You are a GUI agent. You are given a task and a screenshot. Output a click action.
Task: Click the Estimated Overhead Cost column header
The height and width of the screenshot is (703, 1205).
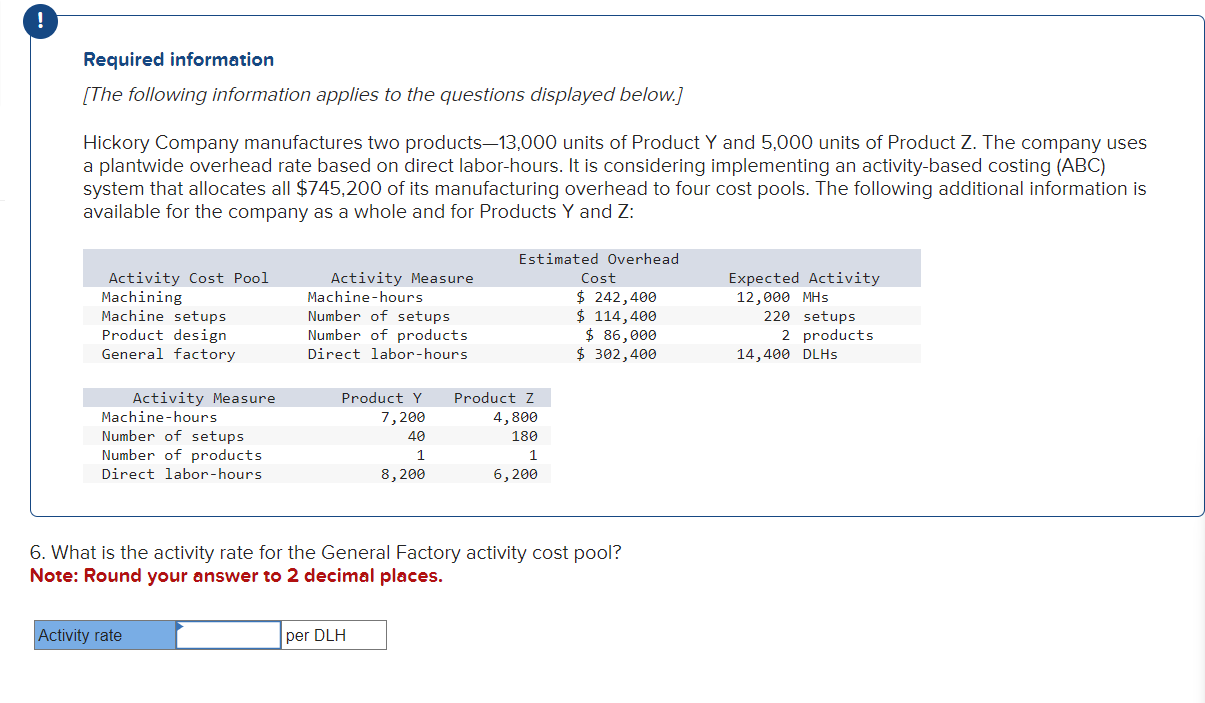point(598,268)
